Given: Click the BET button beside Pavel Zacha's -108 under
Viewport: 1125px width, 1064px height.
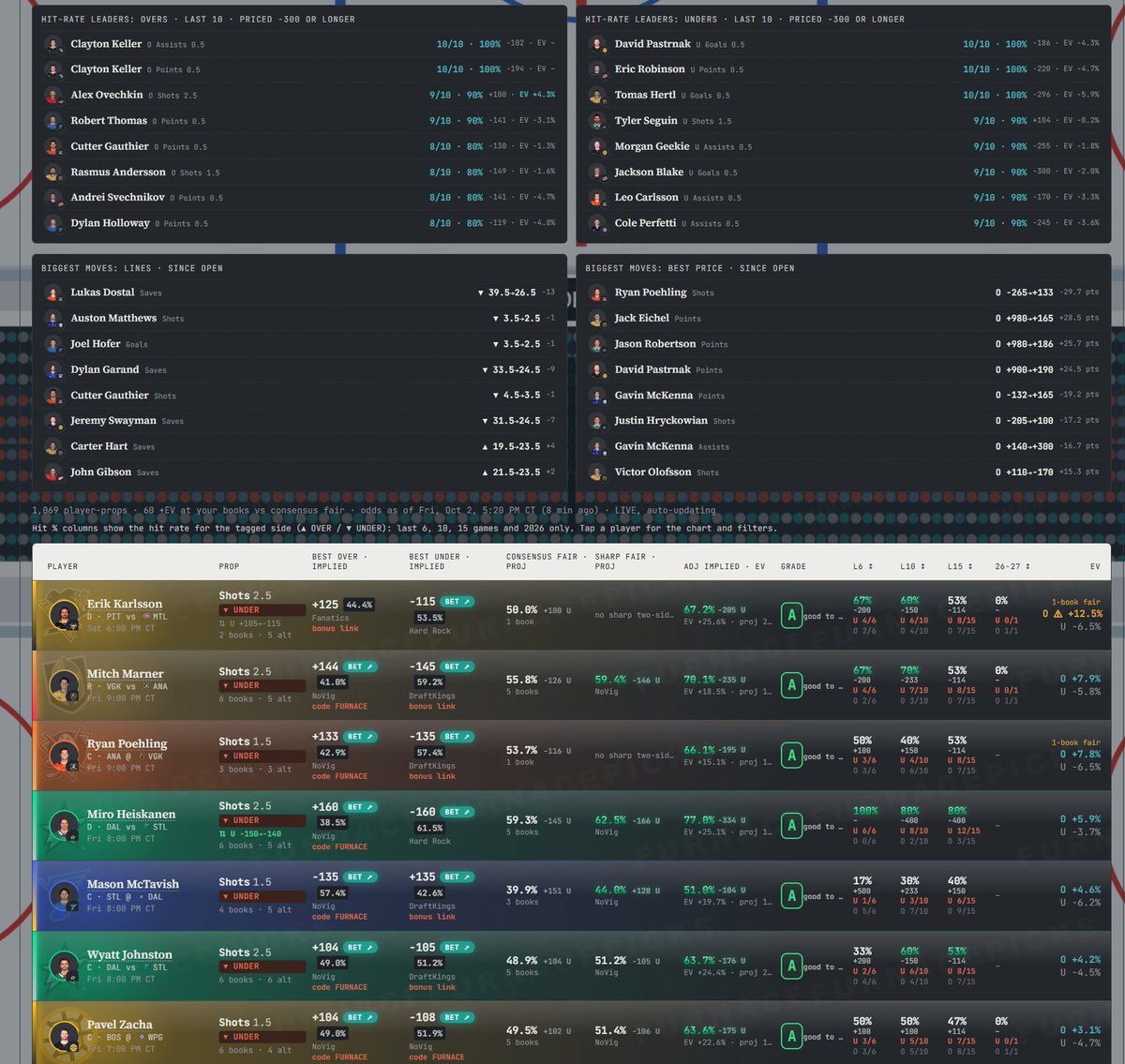Looking at the screenshot, I should 458,1017.
